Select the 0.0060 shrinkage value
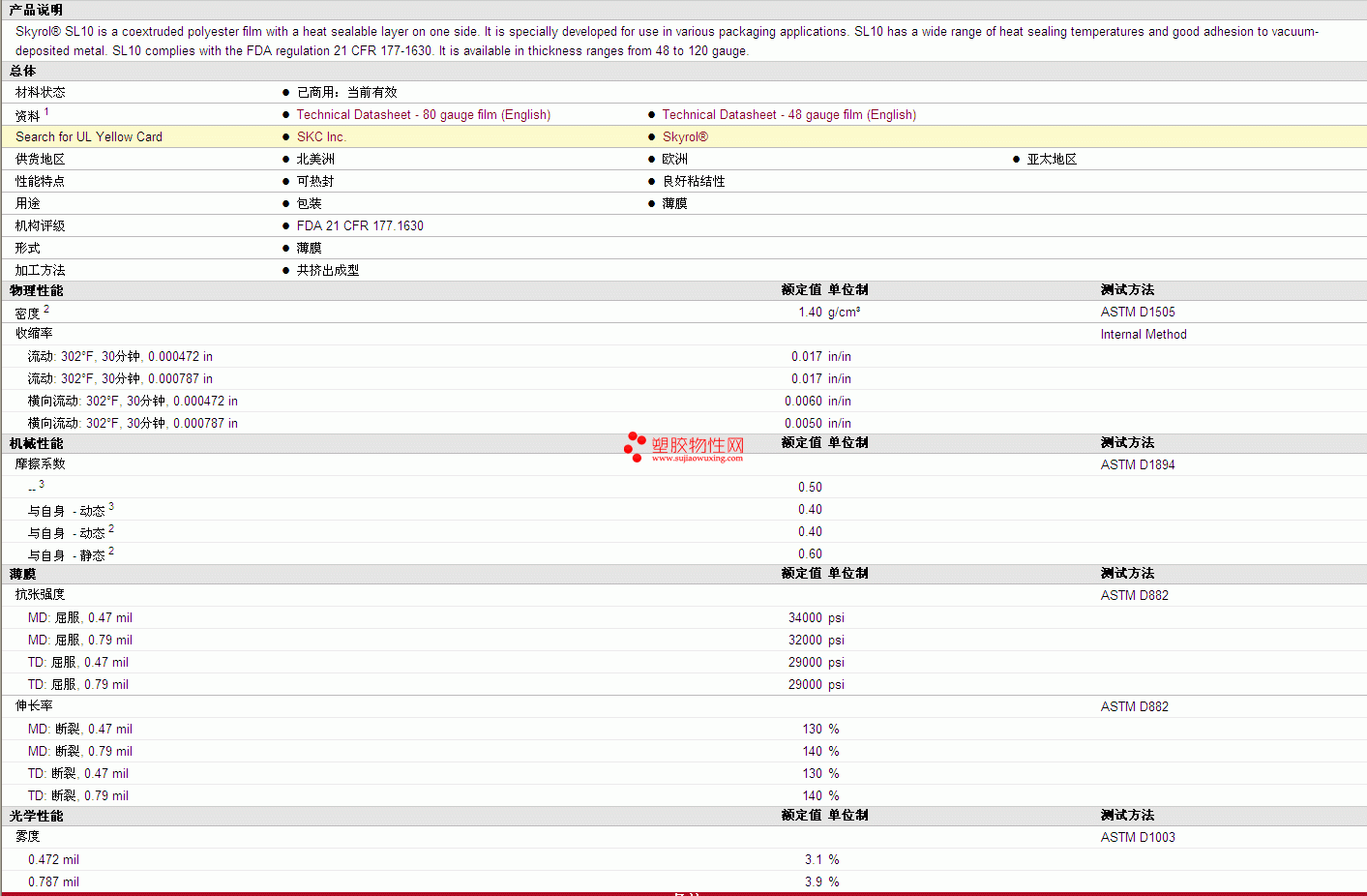 (804, 401)
